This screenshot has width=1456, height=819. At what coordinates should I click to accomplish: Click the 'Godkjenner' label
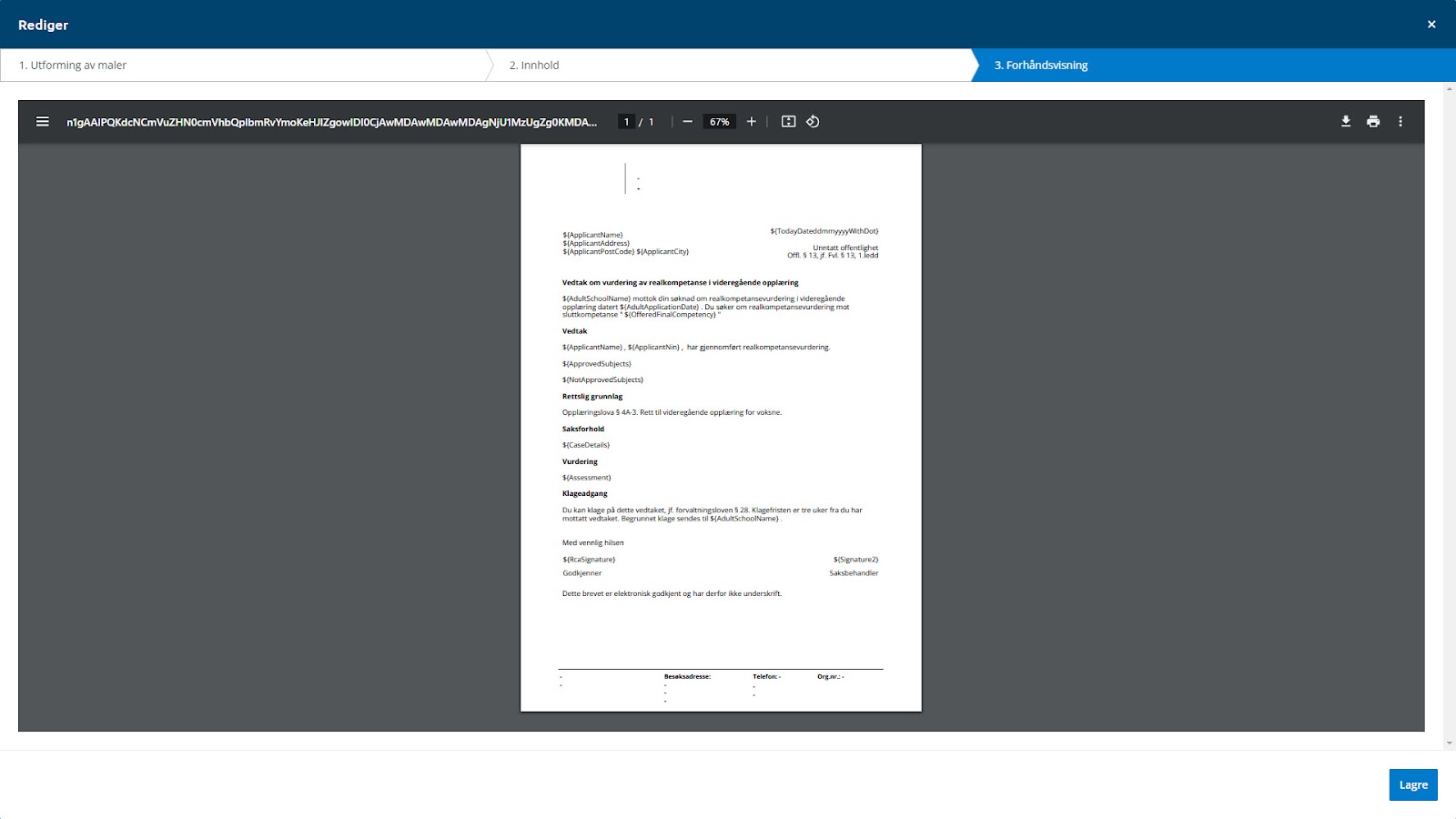(582, 573)
